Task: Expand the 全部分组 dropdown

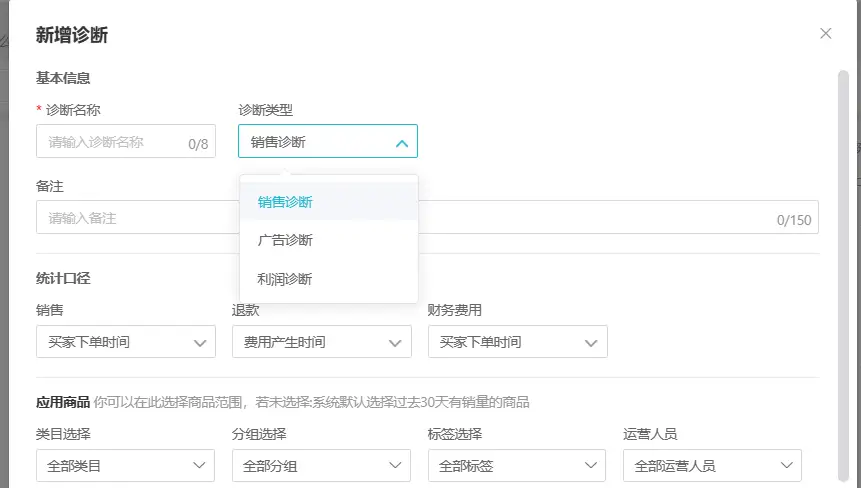Action: pyautogui.click(x=321, y=466)
